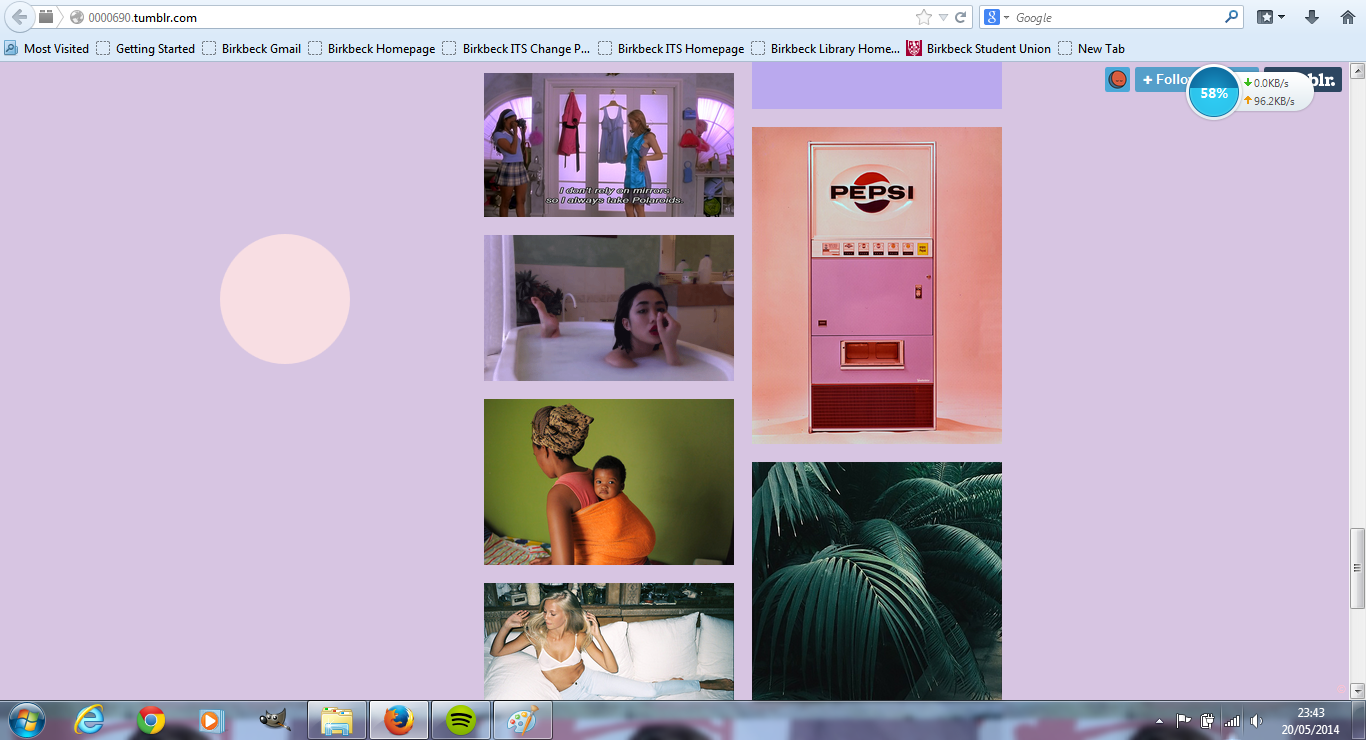Open the Google search engine selector dropdown

click(x=997, y=18)
